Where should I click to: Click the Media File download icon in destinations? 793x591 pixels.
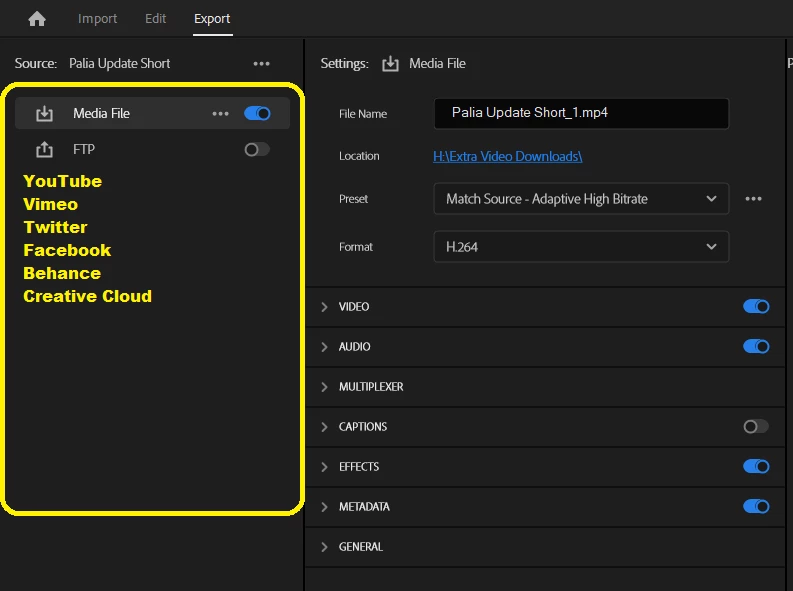[45, 114]
